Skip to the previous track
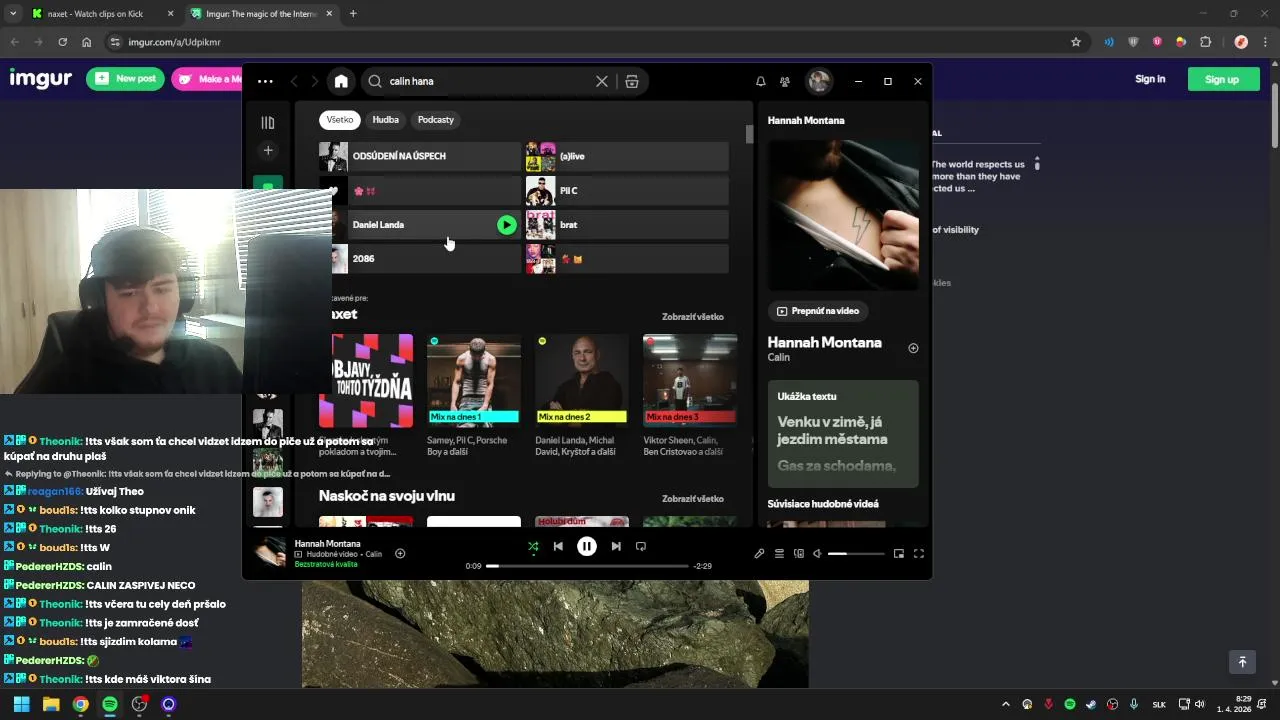This screenshot has width=1280, height=720. [558, 546]
